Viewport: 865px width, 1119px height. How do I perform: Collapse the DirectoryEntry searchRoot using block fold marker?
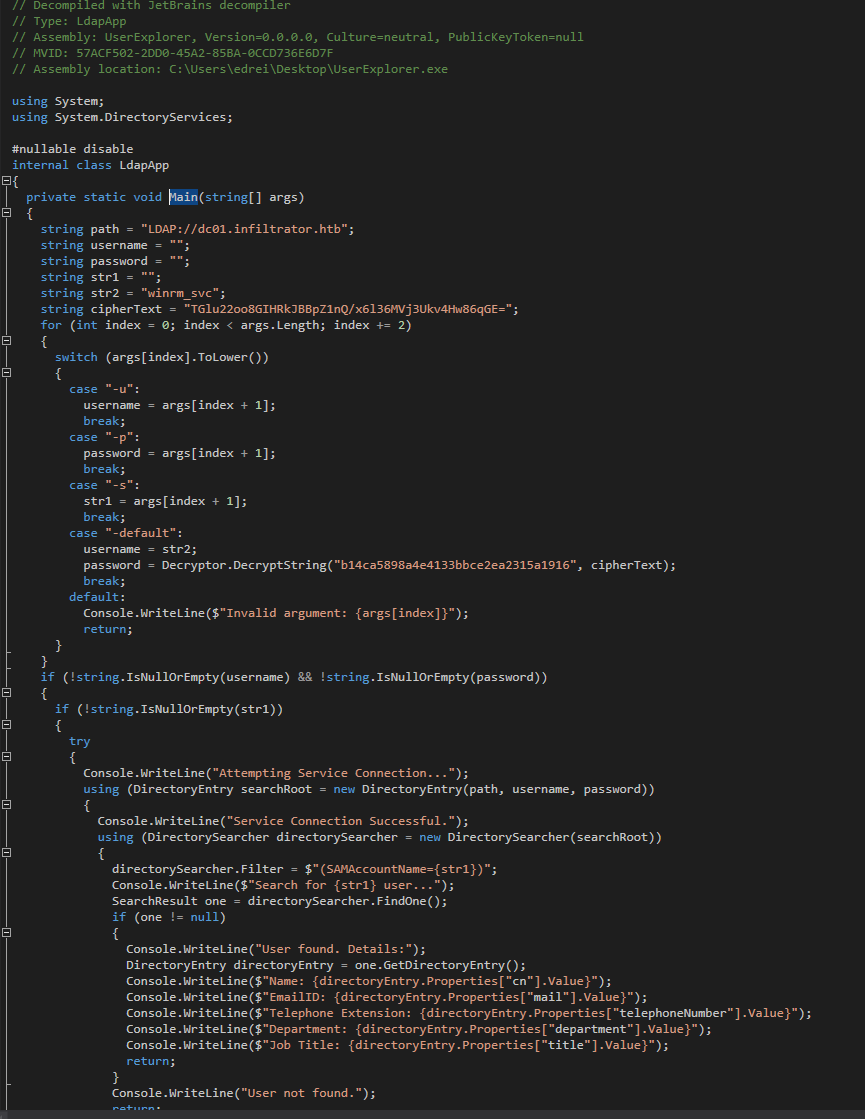[6, 804]
